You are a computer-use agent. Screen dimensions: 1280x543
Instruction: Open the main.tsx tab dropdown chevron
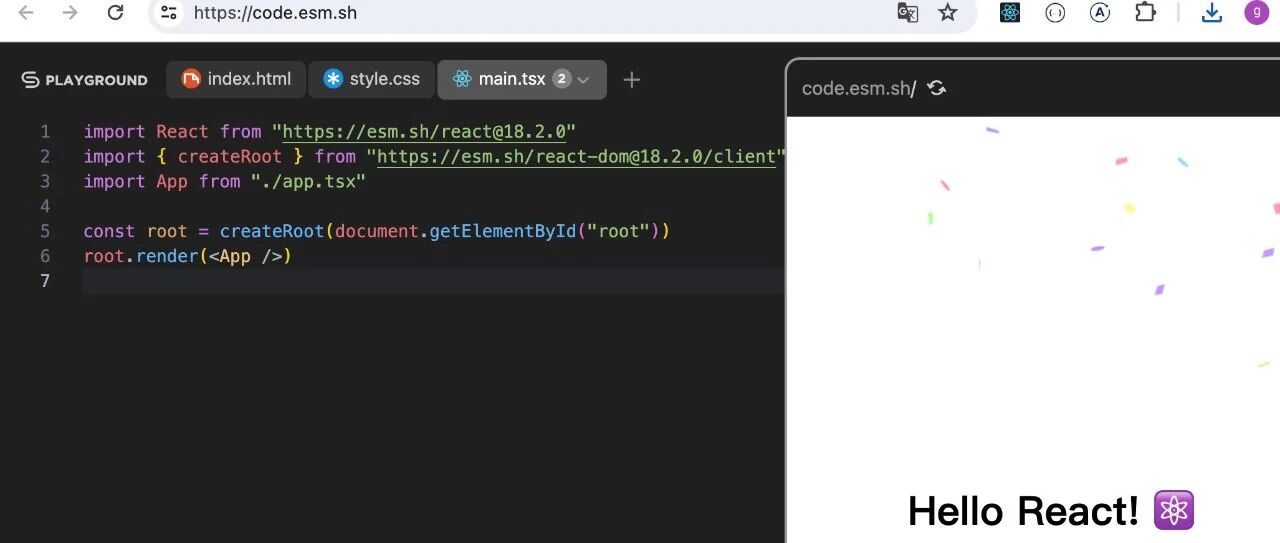click(x=584, y=80)
